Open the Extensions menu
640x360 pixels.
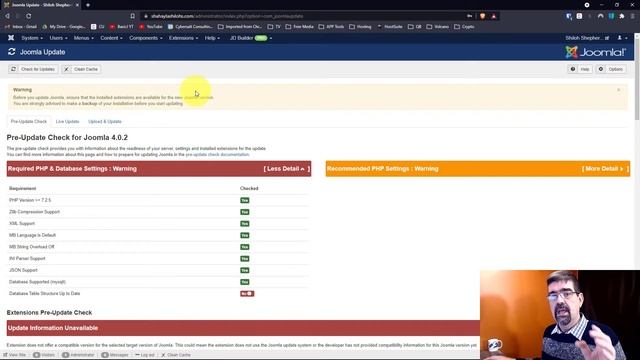coord(183,38)
